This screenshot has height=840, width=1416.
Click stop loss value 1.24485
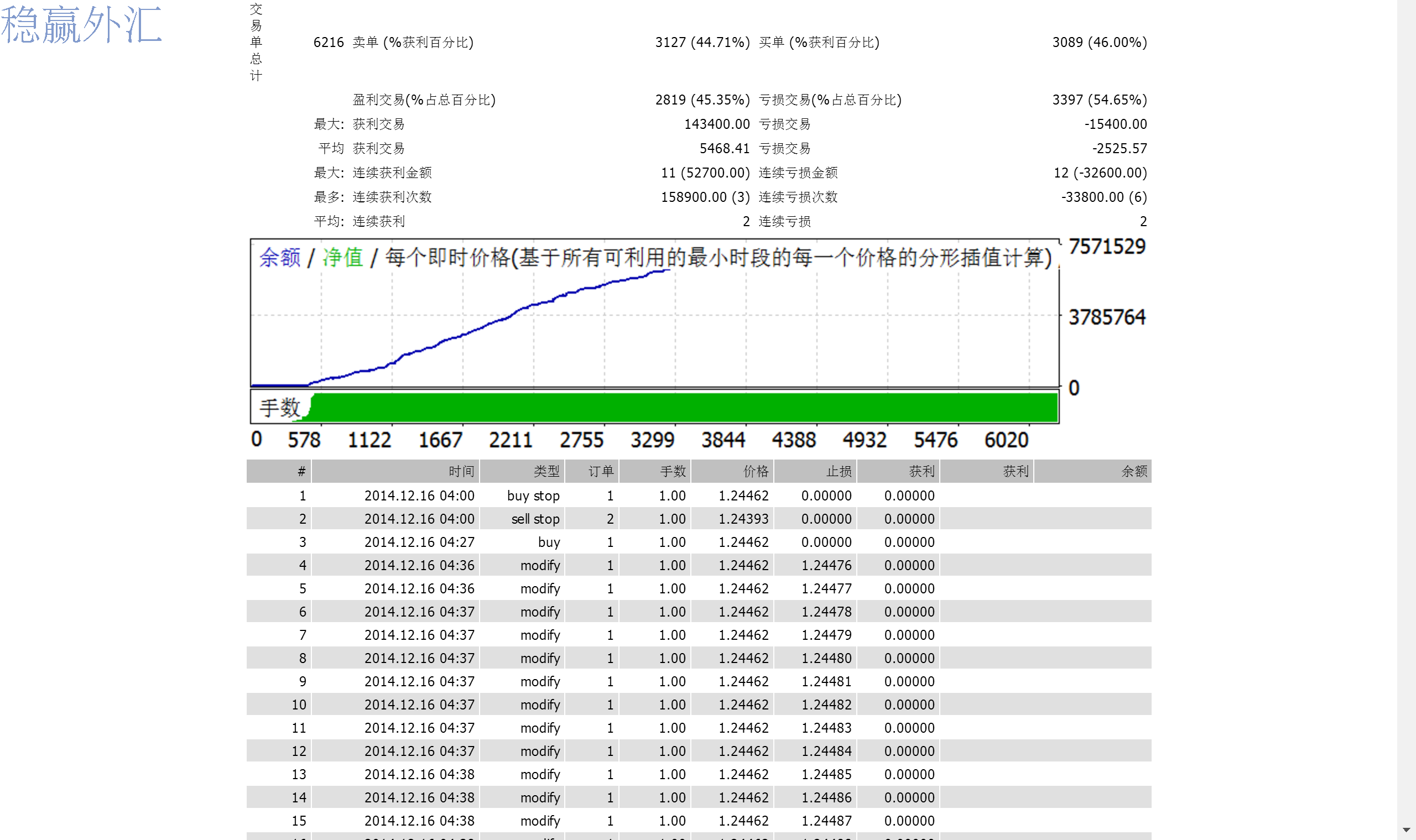pos(826,774)
